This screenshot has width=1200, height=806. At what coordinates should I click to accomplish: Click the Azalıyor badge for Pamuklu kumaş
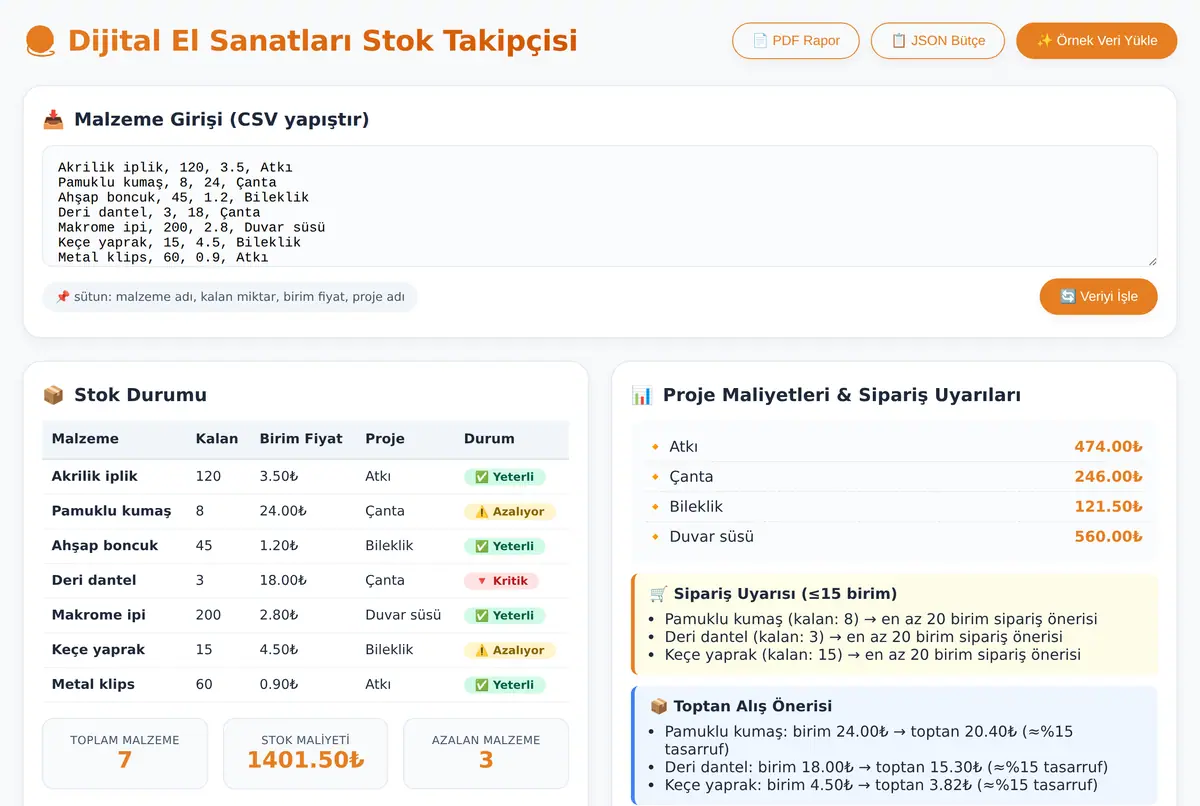510,512
